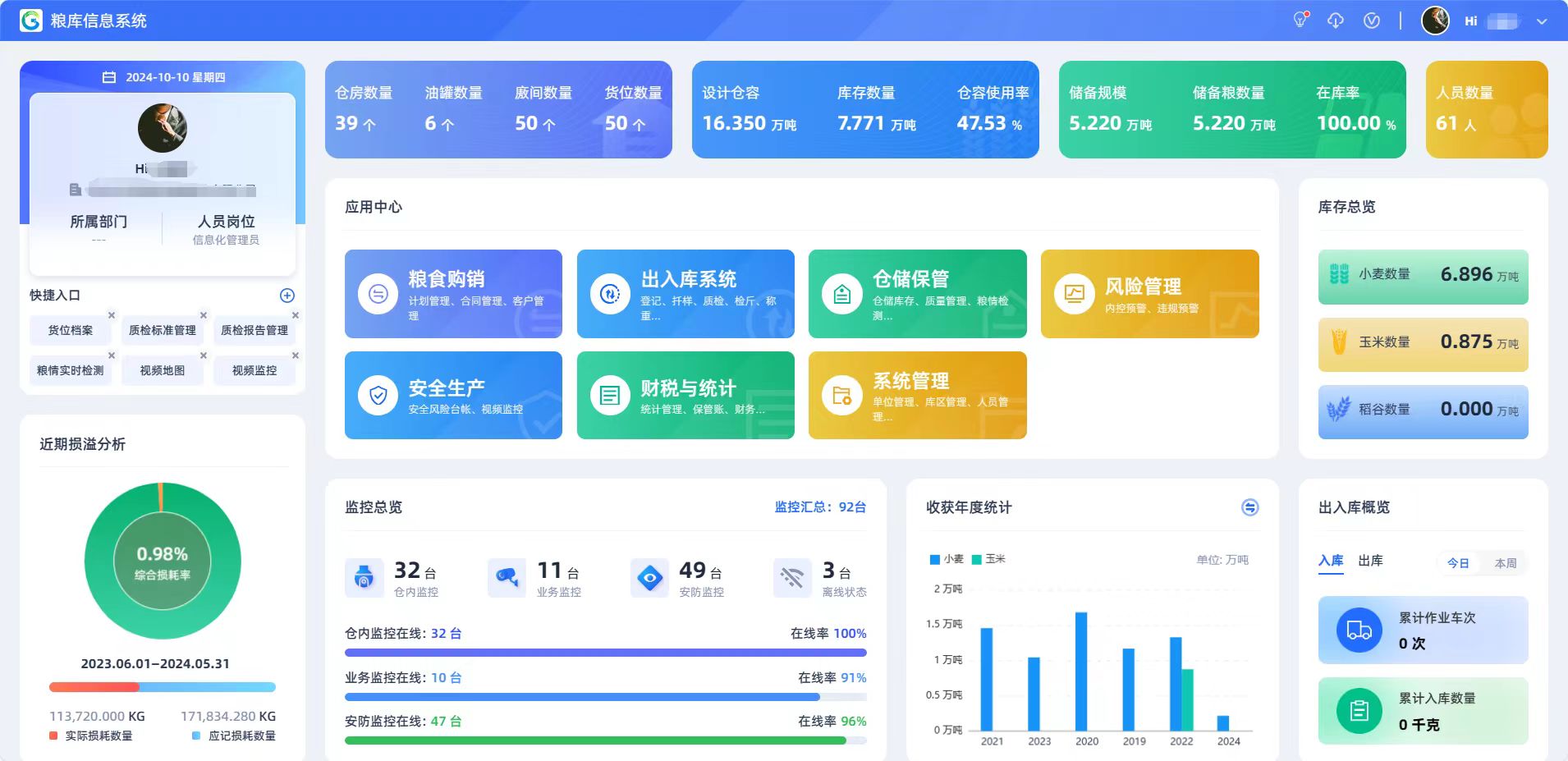The width and height of the screenshot is (1568, 761).
Task: Open the 出入库系统 module icon
Action: pos(610,293)
